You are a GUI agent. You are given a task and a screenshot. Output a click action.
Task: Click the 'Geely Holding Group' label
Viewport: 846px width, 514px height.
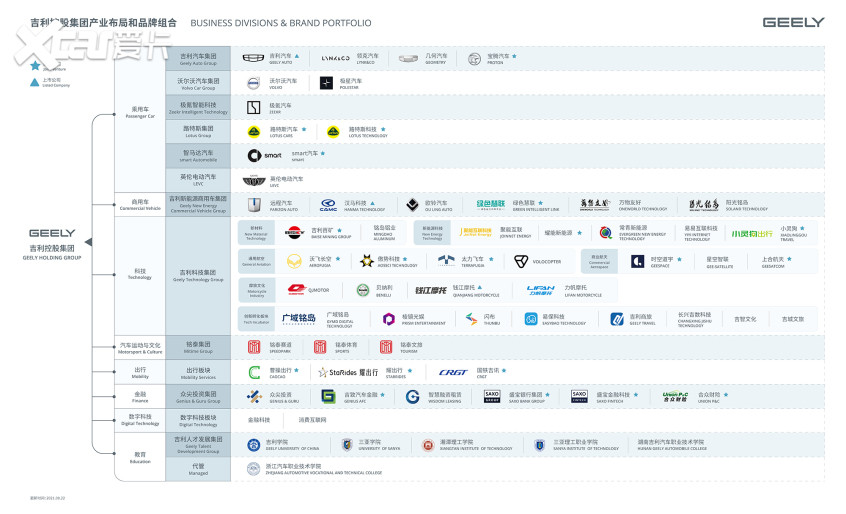coord(52,258)
